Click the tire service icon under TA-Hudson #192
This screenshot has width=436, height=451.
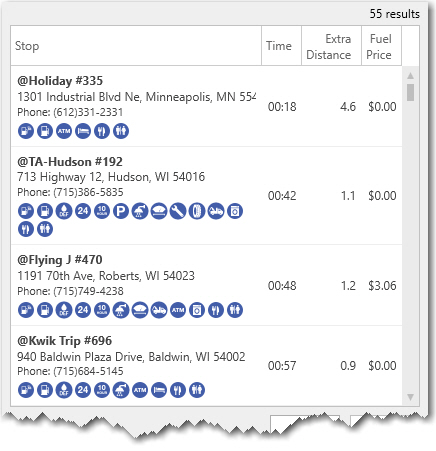pyautogui.click(x=197, y=211)
